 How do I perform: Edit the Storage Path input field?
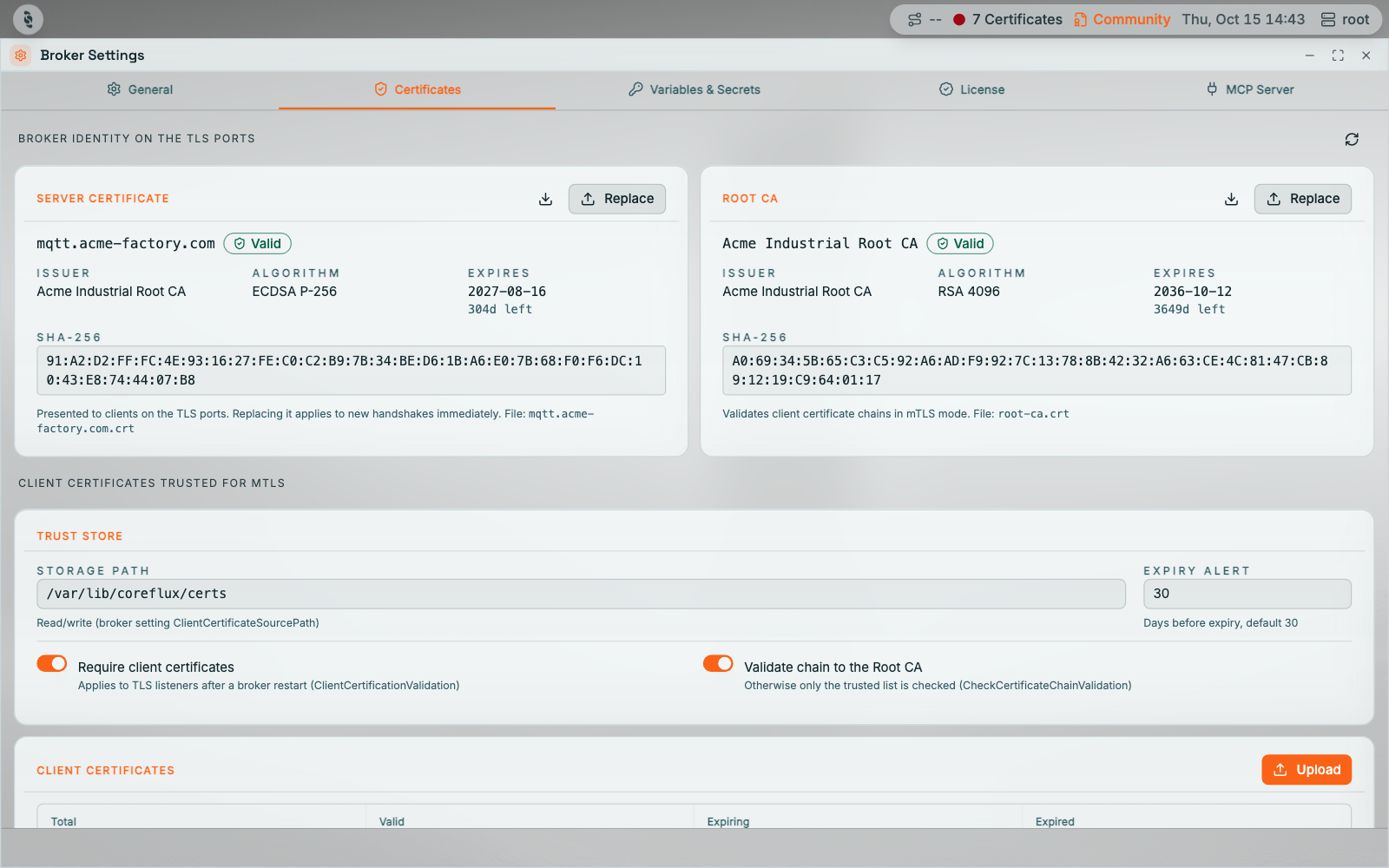[581, 594]
